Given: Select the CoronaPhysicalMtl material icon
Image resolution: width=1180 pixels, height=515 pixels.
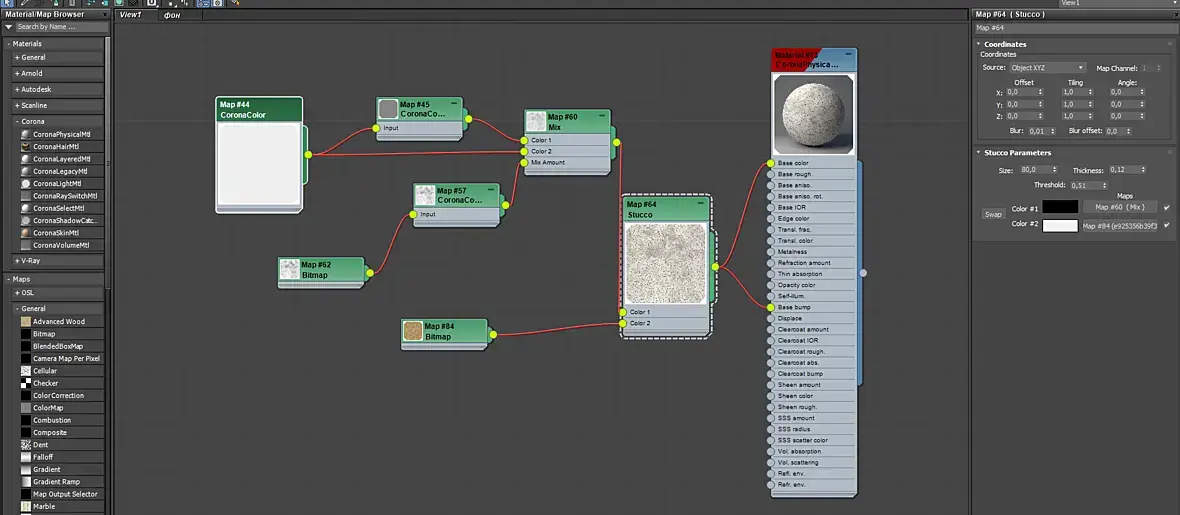Looking at the screenshot, I should pos(26,134).
